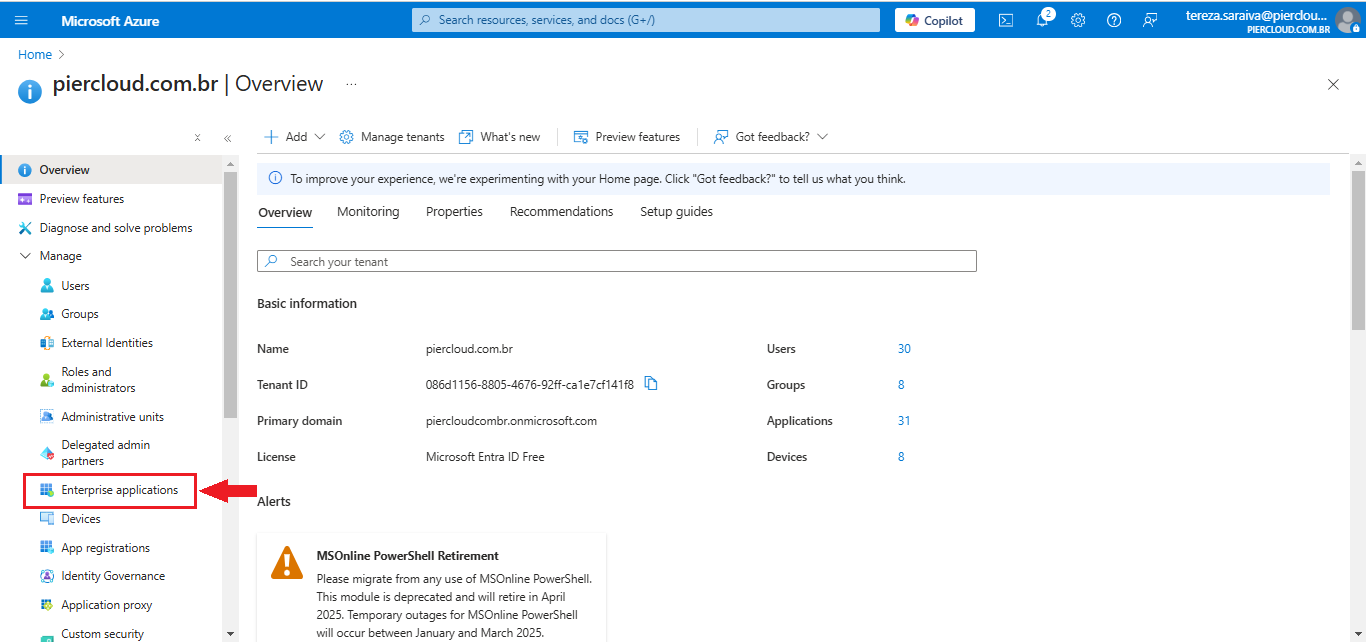1366x642 pixels.
Task: Close the Overview blade
Action: (1333, 85)
